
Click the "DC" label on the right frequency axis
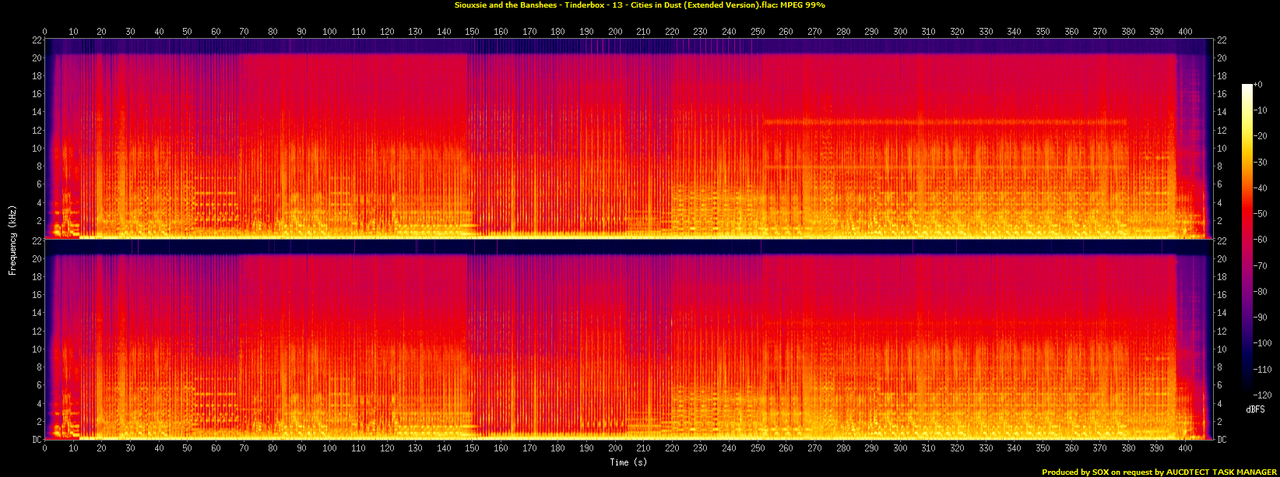[1222, 439]
